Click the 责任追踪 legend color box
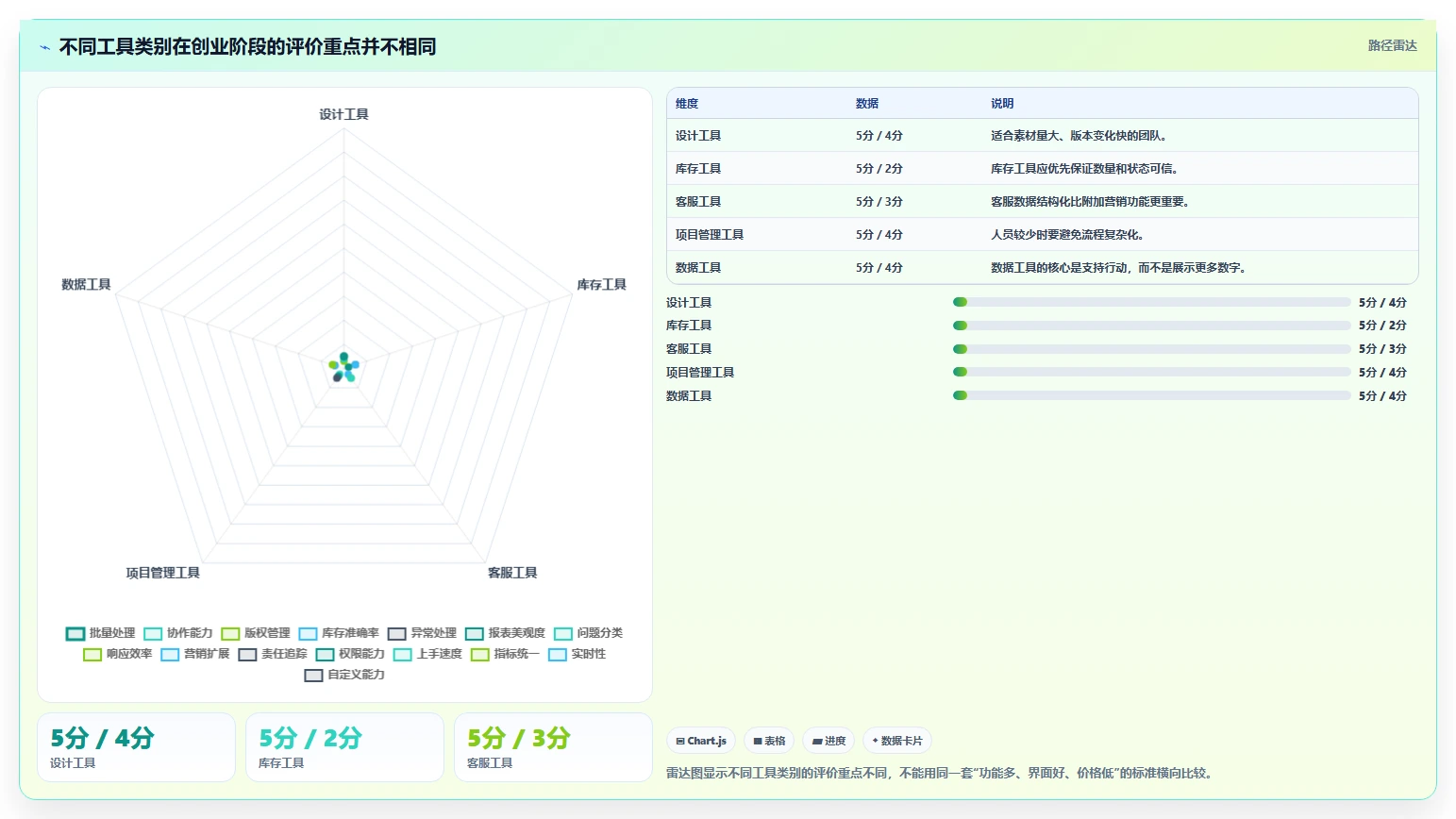1456x819 pixels. (247, 655)
